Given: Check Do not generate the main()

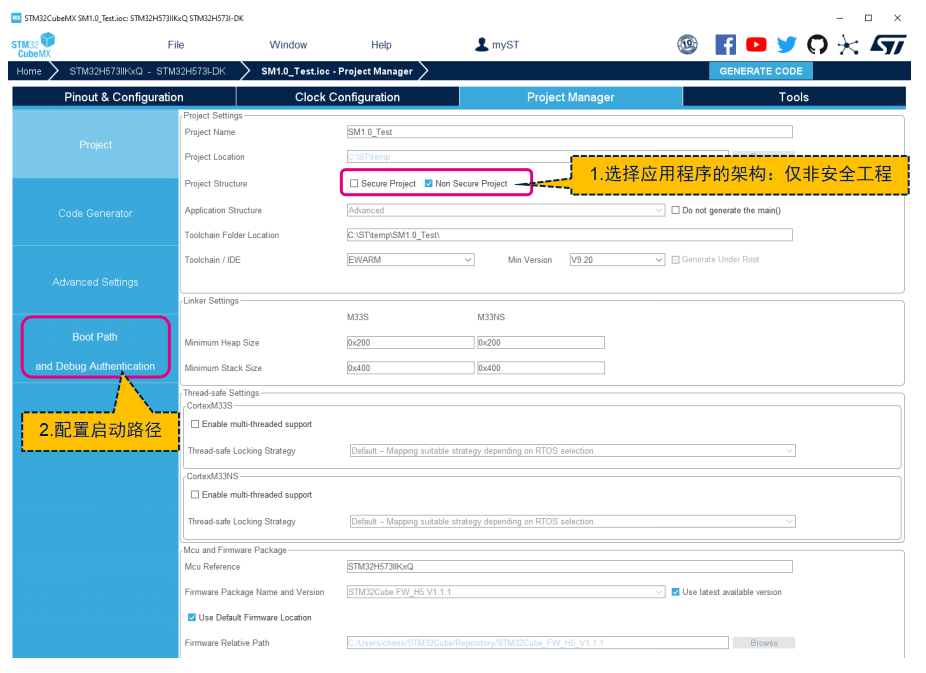Looking at the screenshot, I should click(x=676, y=210).
